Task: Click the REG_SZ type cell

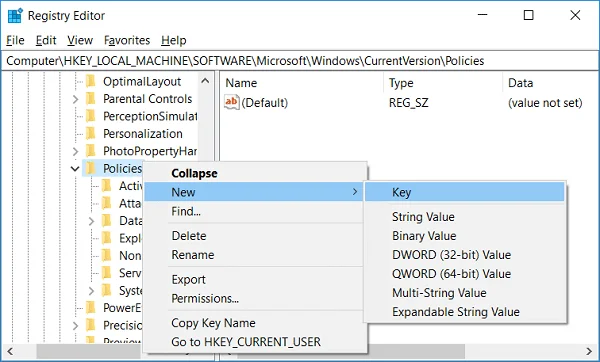Action: 409,103
